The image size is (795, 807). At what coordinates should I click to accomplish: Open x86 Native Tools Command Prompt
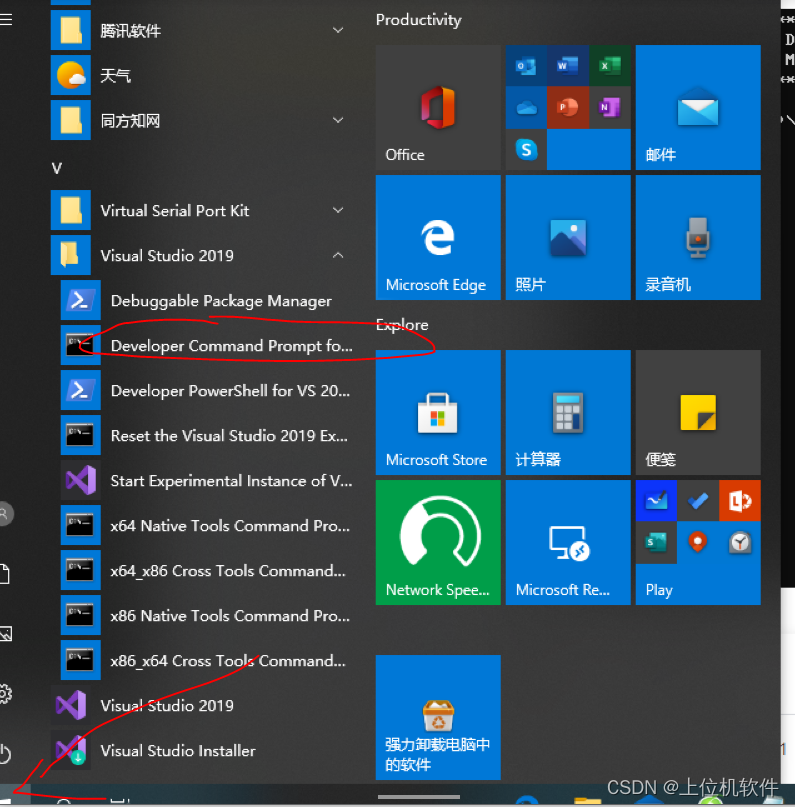(x=207, y=616)
